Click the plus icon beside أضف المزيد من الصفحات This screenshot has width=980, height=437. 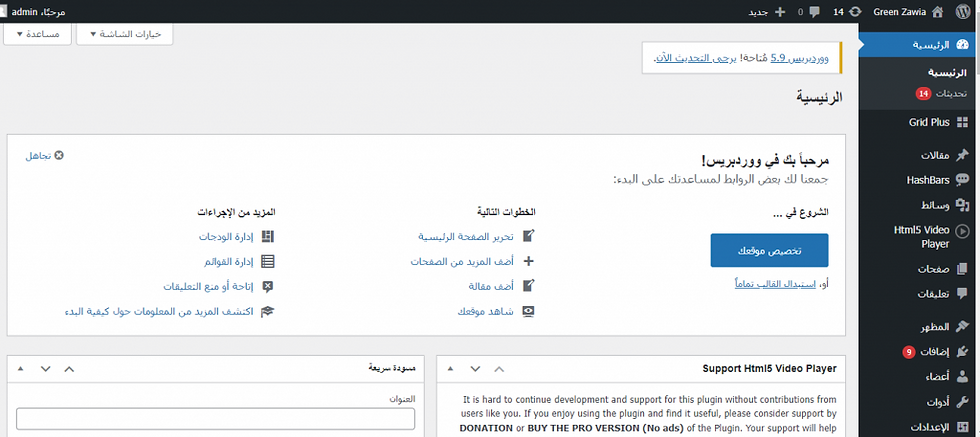(x=529, y=261)
